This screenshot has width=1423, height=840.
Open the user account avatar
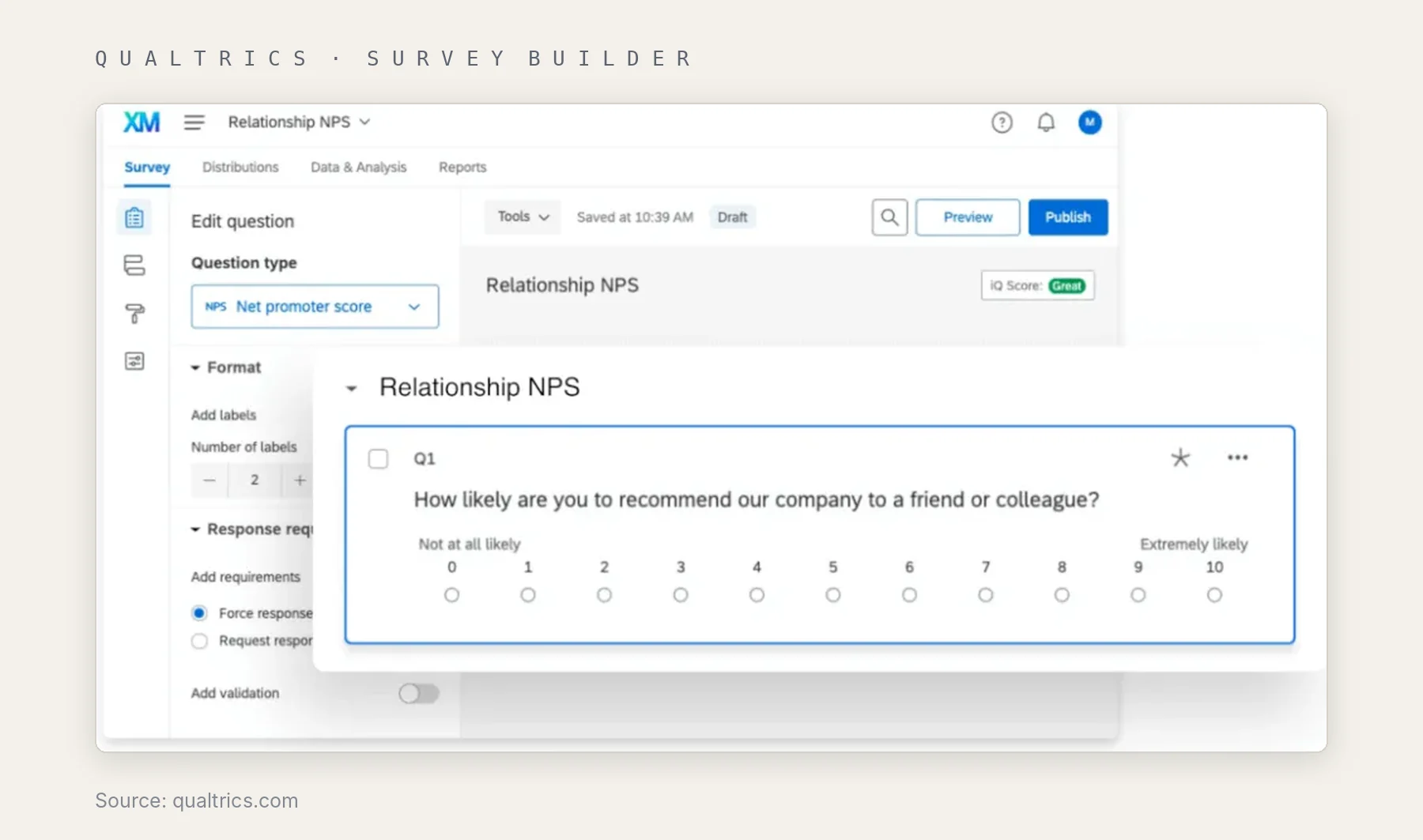click(x=1089, y=122)
